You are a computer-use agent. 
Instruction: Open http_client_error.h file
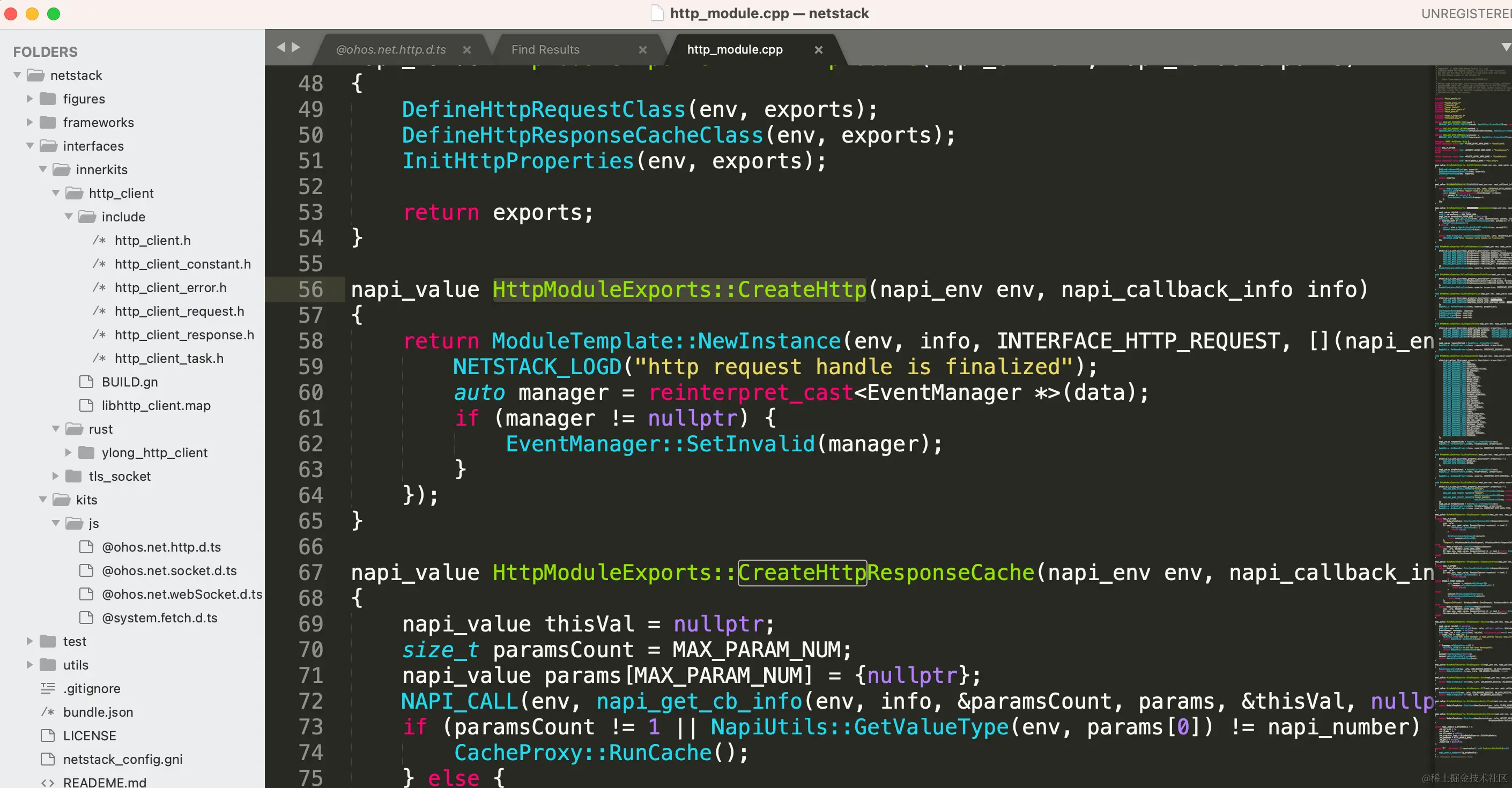click(170, 287)
